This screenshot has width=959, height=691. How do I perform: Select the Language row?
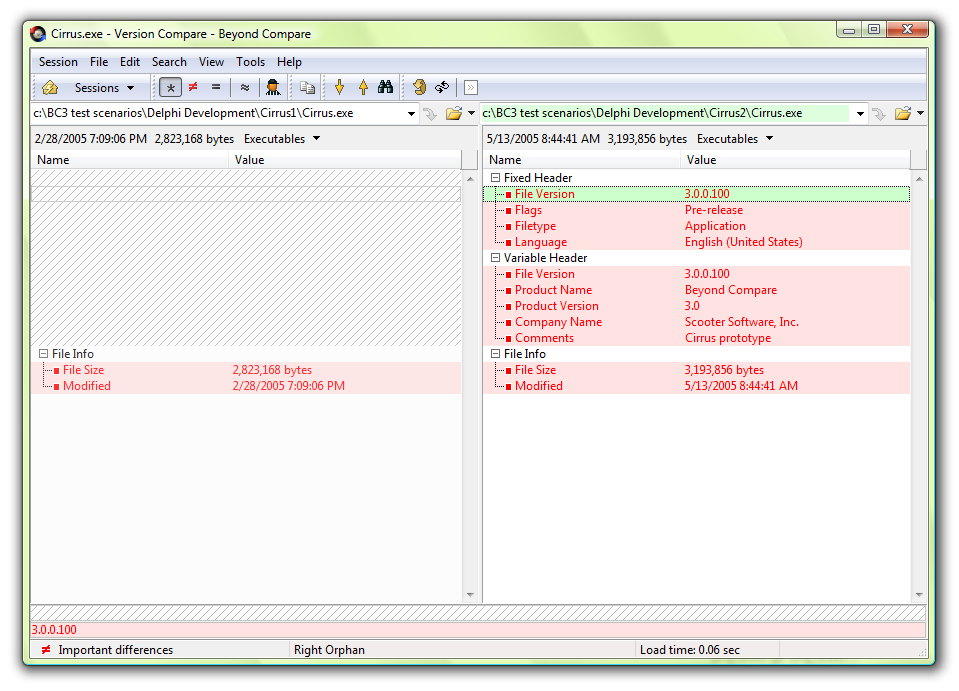click(697, 242)
